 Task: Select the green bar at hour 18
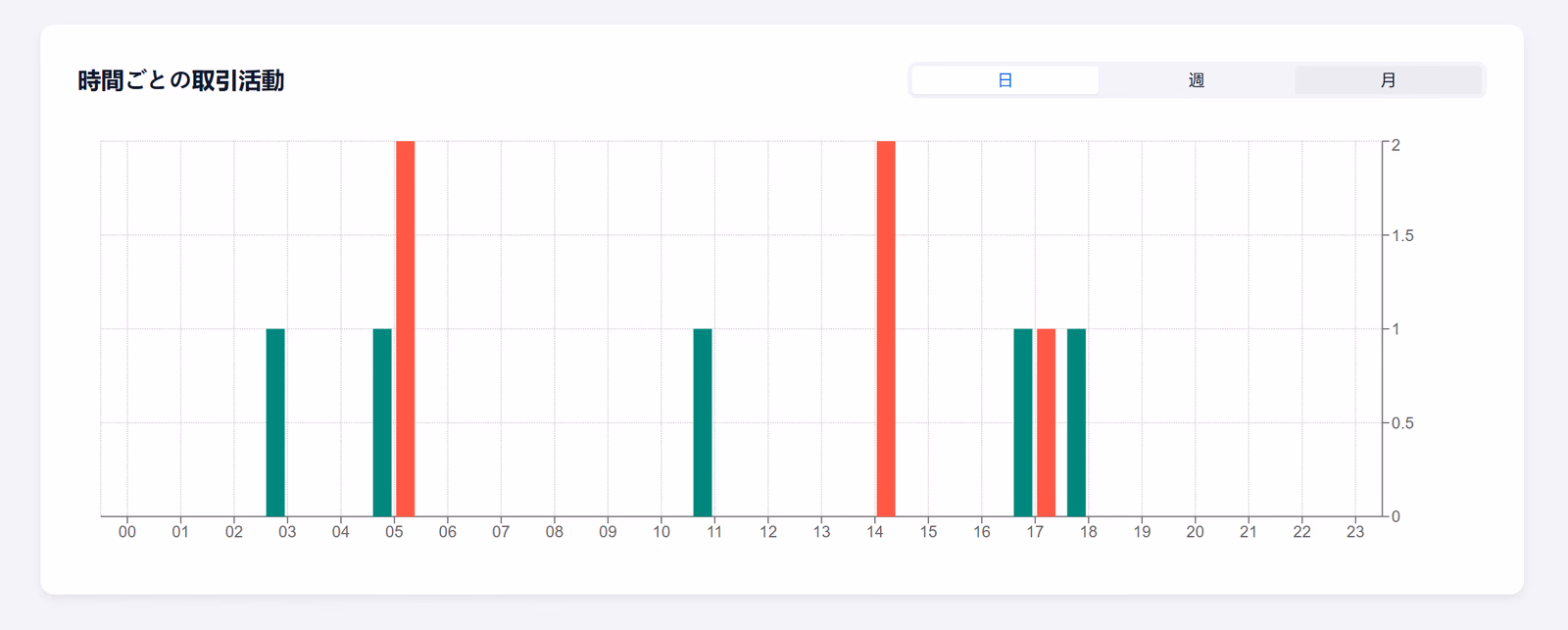pos(1076,422)
